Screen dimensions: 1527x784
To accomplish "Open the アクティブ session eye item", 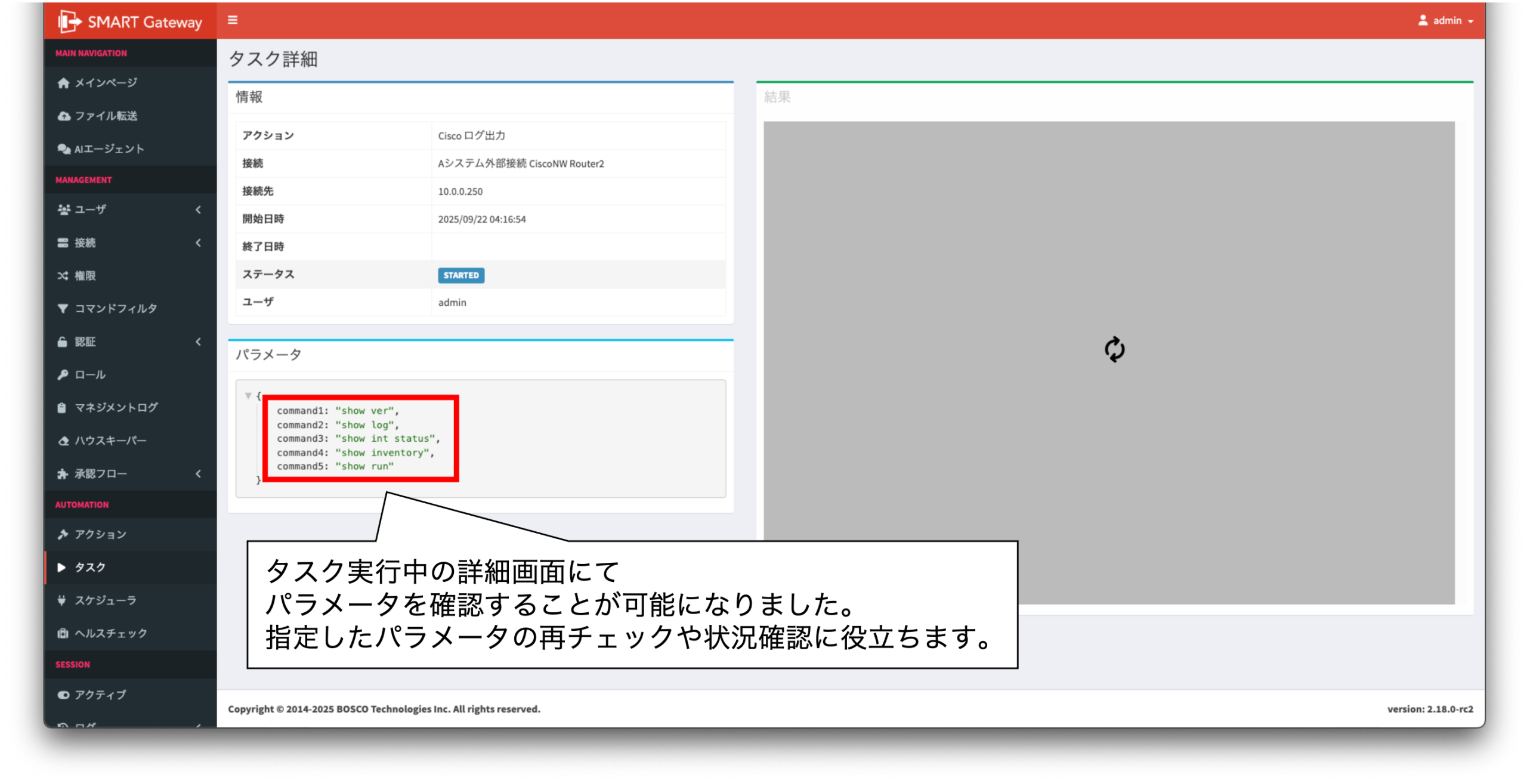I will coord(100,695).
